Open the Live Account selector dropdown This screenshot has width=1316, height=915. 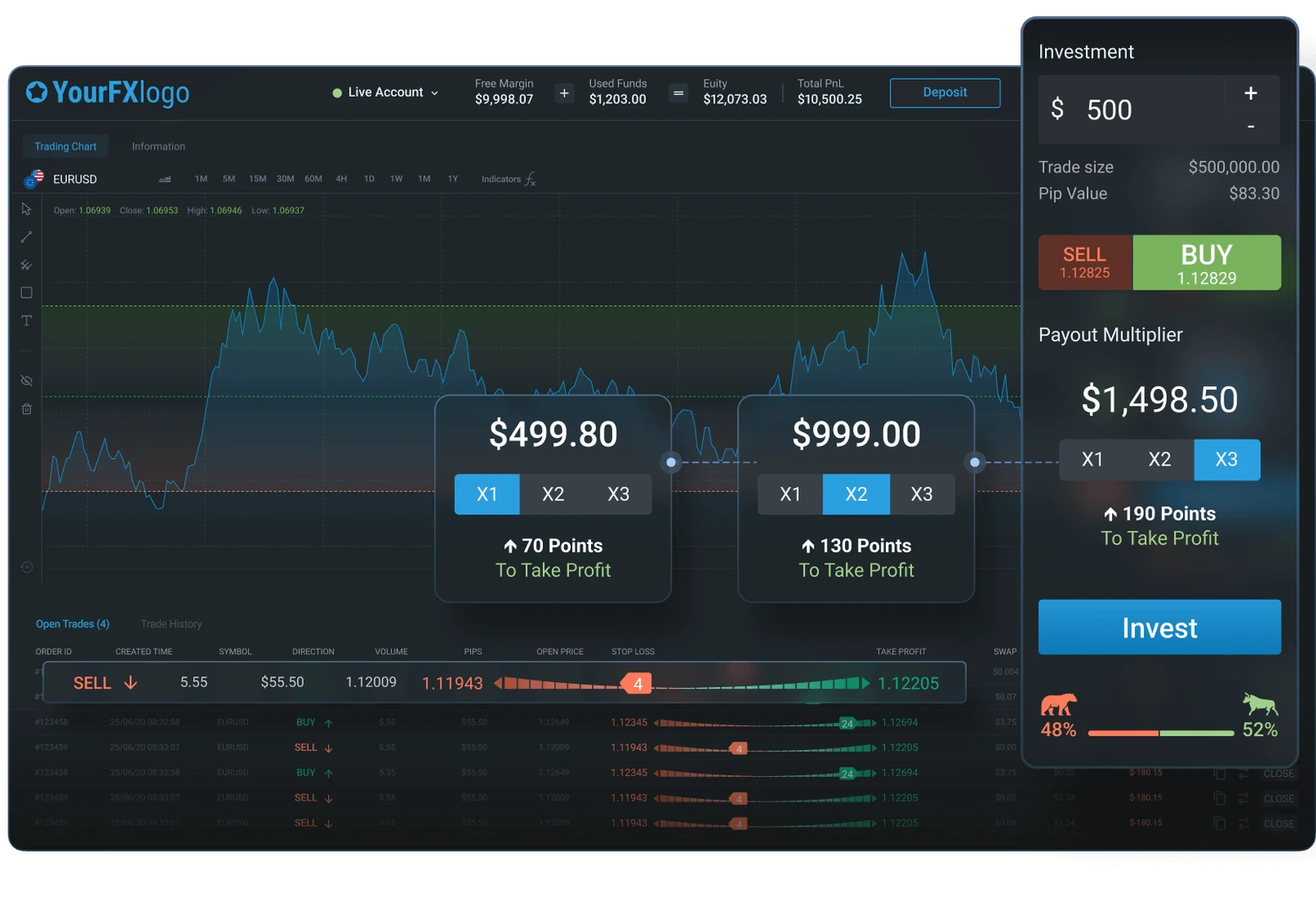pyautogui.click(x=385, y=91)
